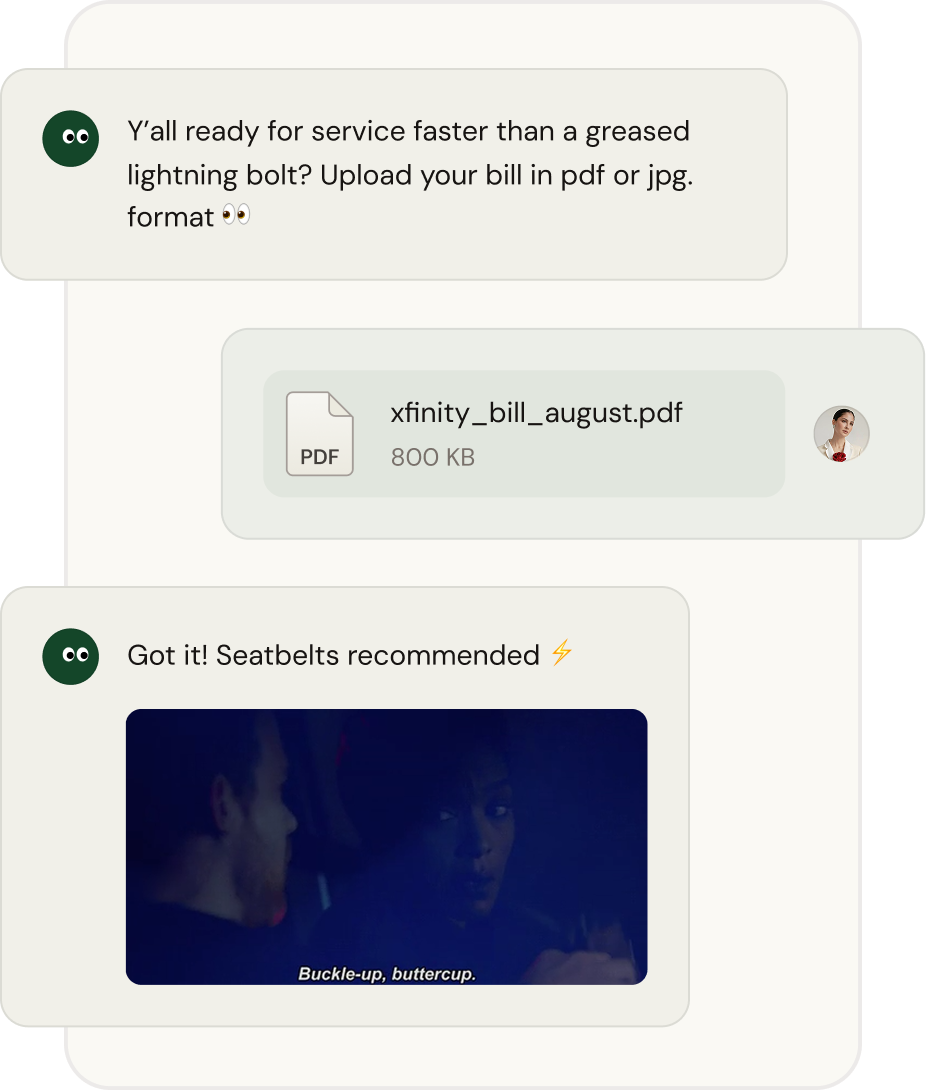Click the 'Upload your bill' sentence
Image resolution: width=926 pixels, height=1090 pixels.
pos(507,175)
